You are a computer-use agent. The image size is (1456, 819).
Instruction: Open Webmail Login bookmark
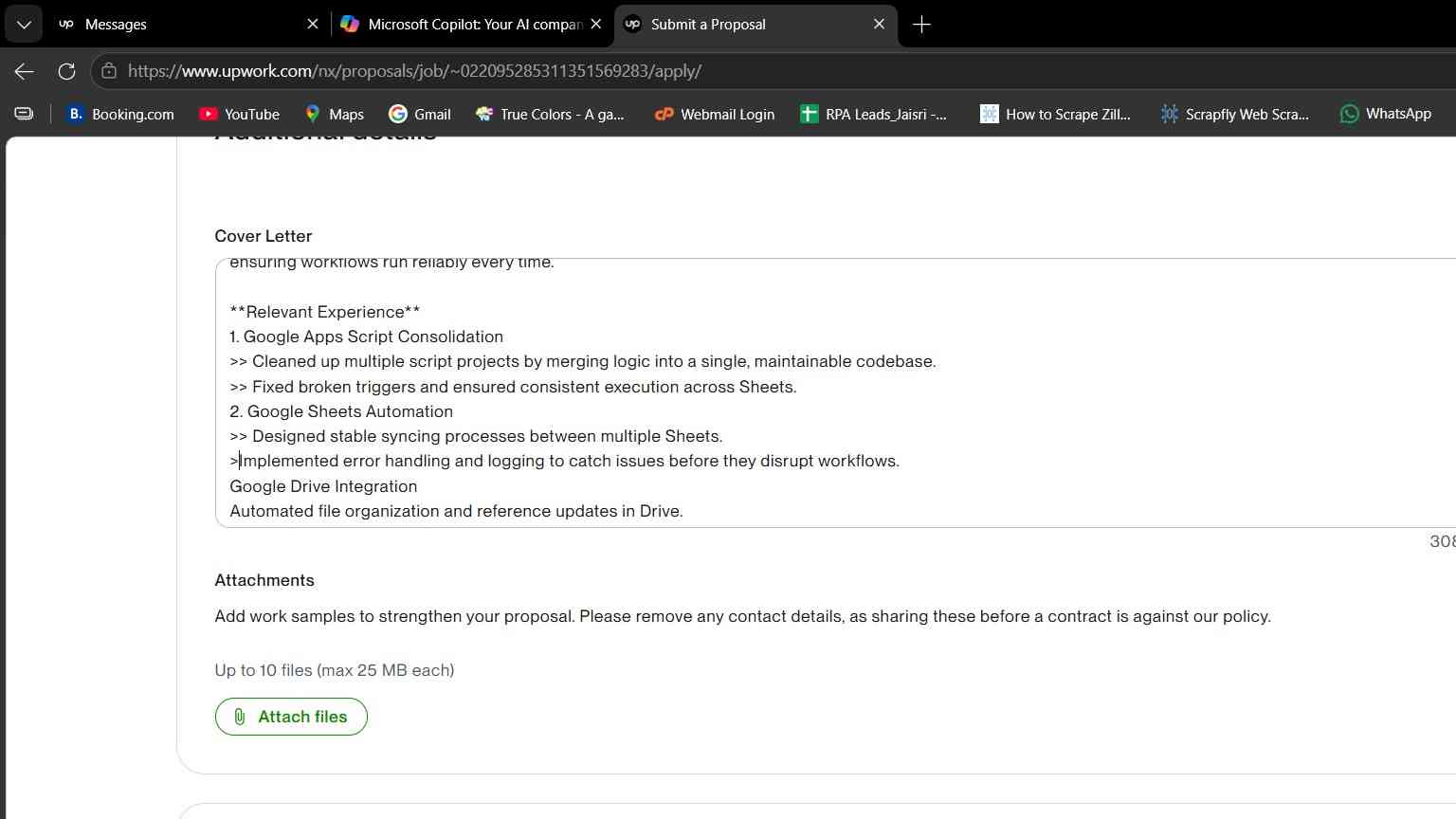click(x=715, y=114)
